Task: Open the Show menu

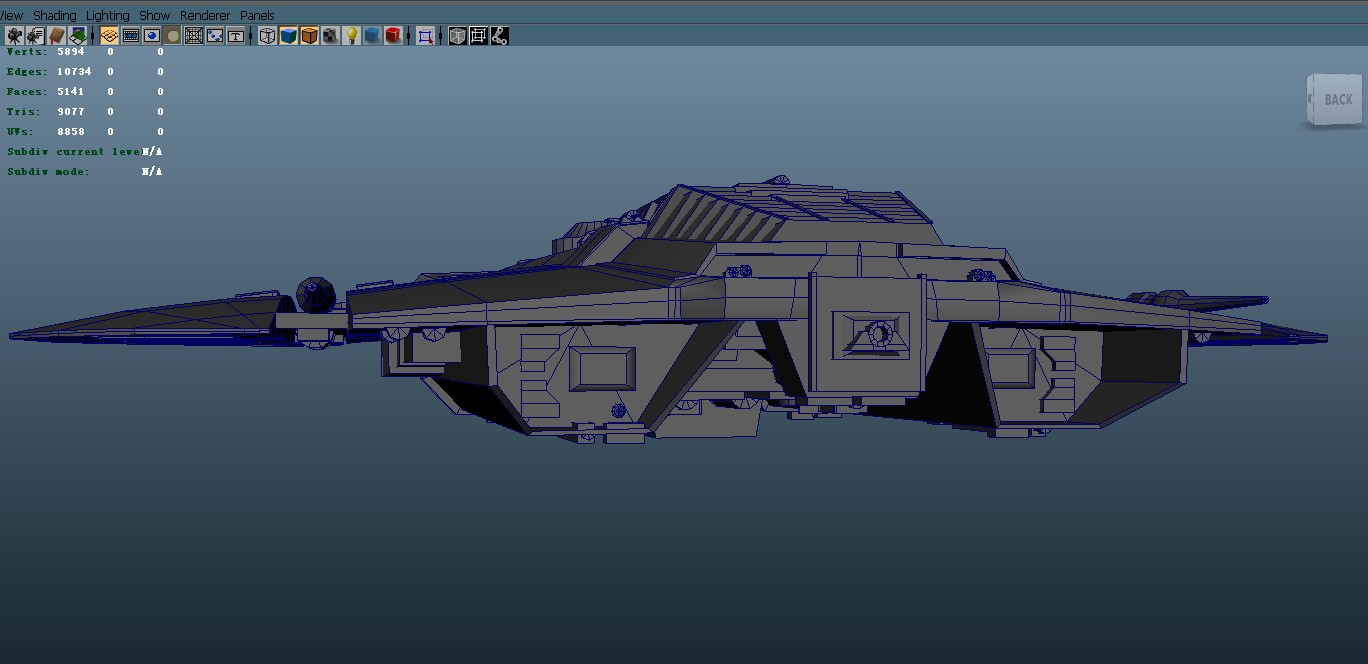Action: tap(155, 15)
